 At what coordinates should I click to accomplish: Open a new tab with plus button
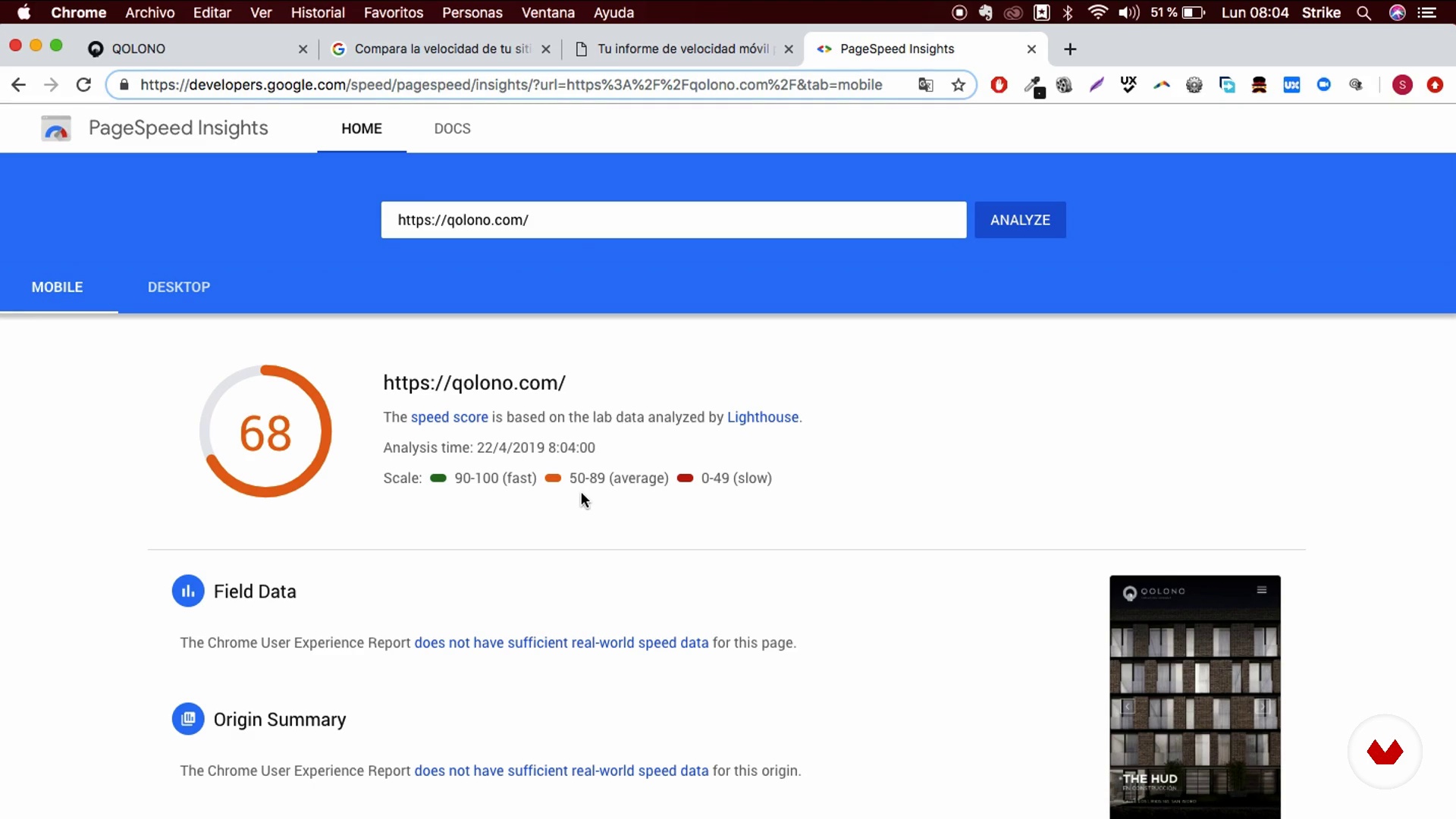pos(1070,49)
